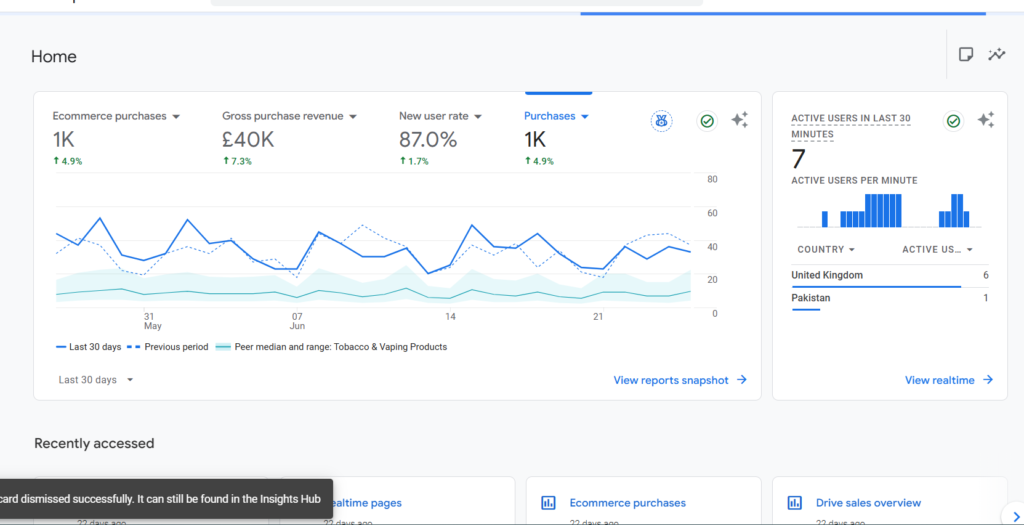Open sparkle insights icon on overview card

[739, 120]
